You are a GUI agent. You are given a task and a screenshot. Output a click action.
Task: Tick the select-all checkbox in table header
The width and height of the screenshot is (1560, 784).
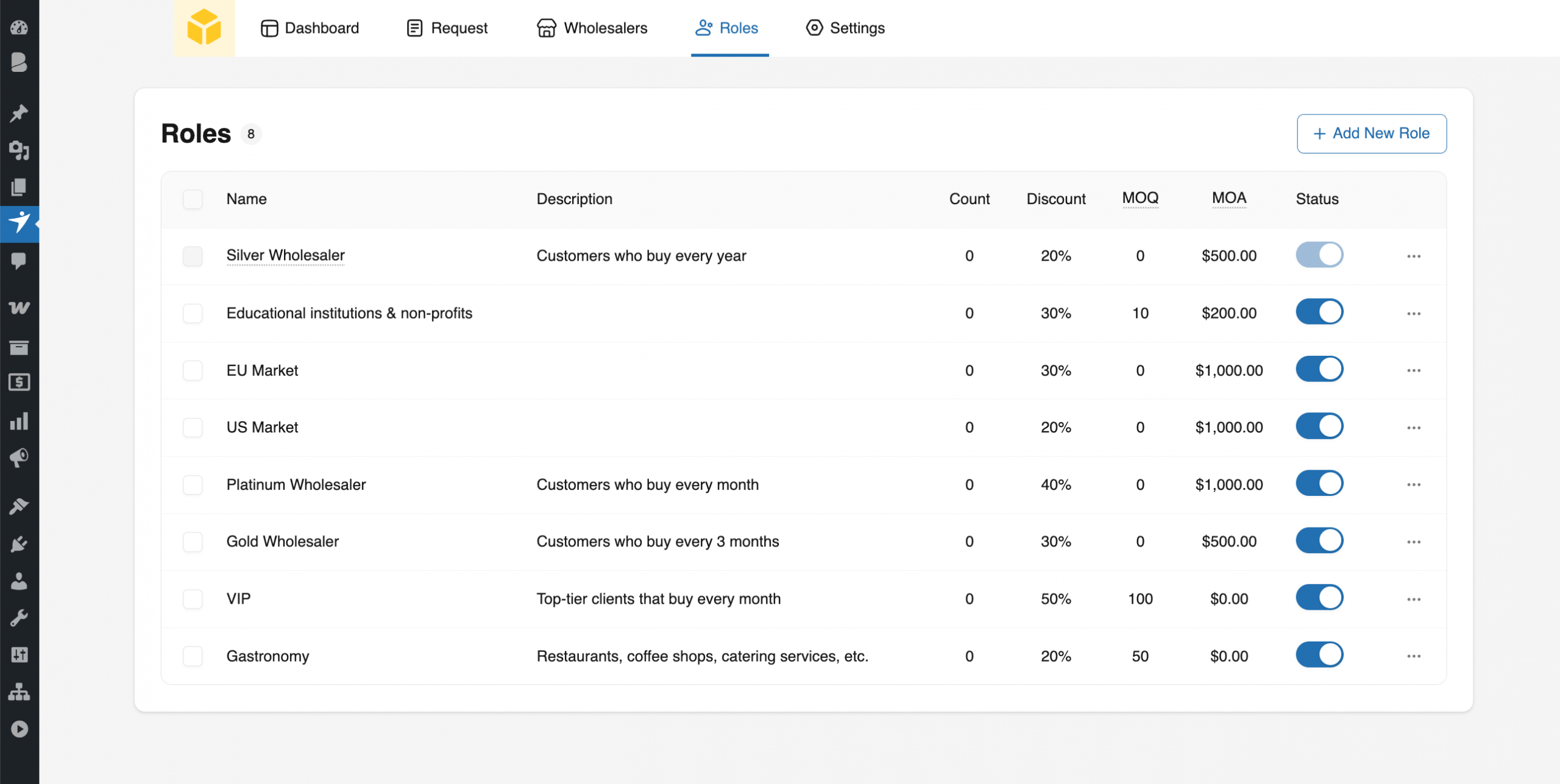pos(193,199)
